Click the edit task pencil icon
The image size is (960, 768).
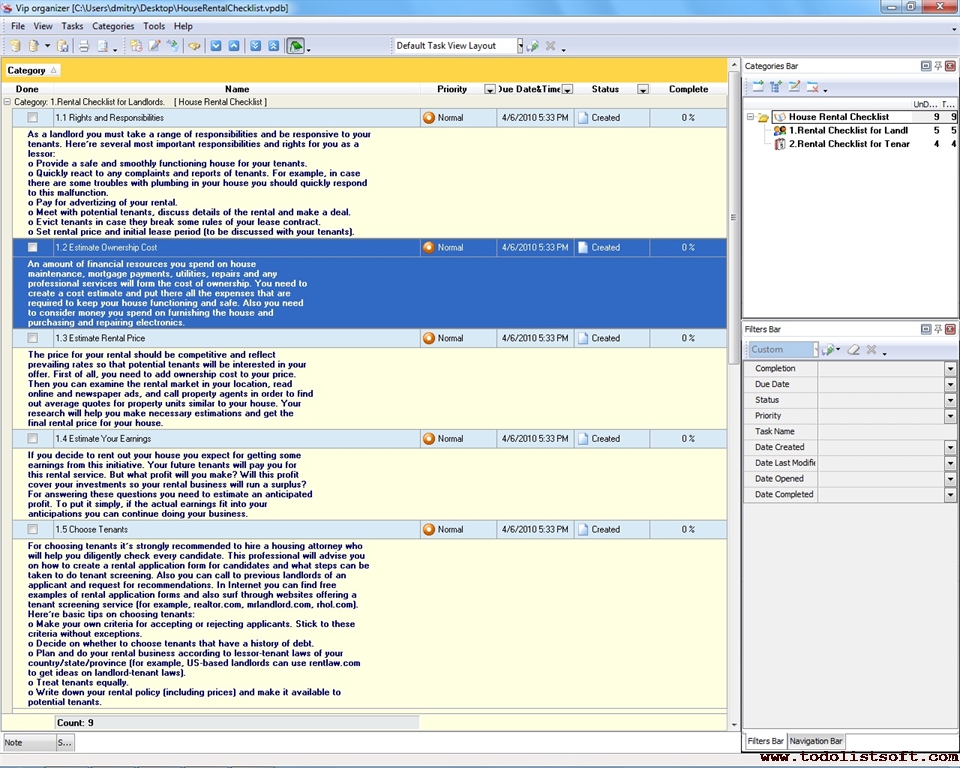tap(154, 46)
